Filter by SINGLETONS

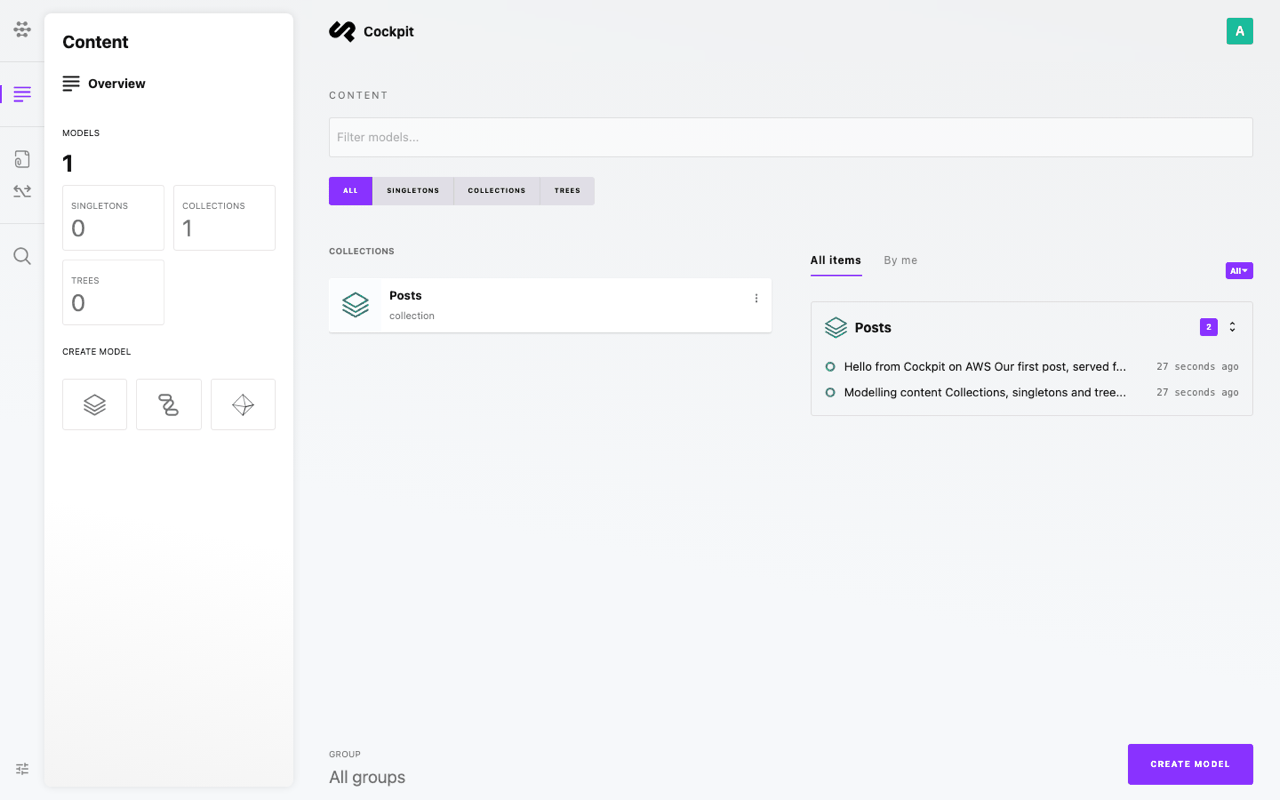click(x=413, y=191)
